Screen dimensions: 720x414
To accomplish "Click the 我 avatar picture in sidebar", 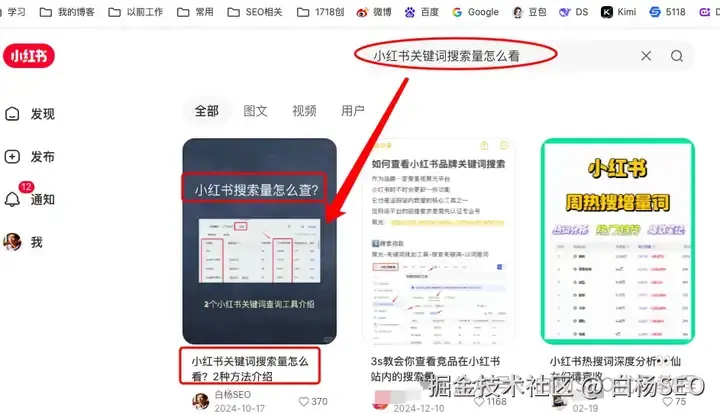I will click(12, 242).
